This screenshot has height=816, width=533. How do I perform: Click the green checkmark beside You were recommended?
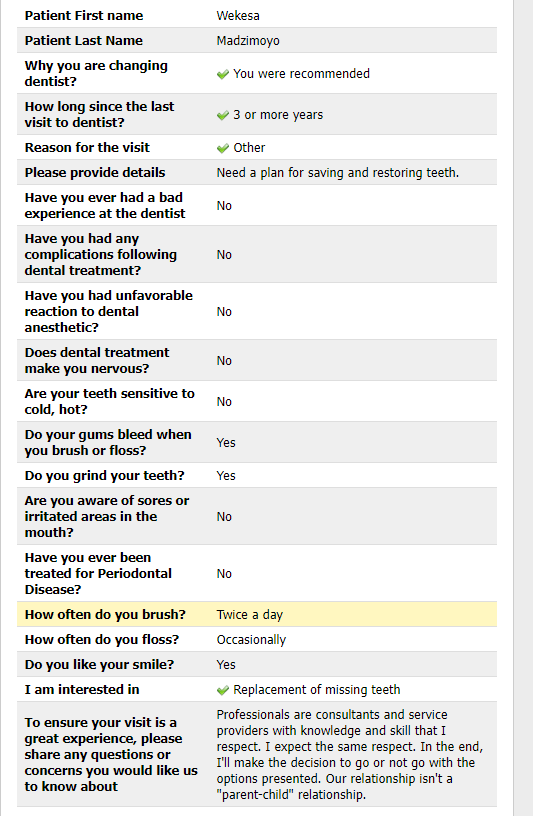(223, 74)
